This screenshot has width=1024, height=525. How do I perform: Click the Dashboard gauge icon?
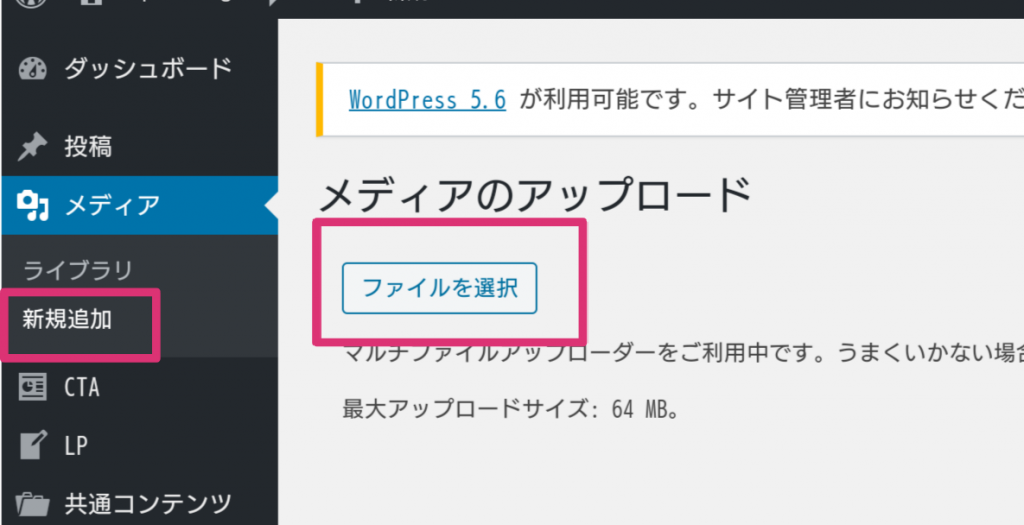pyautogui.click(x=33, y=69)
